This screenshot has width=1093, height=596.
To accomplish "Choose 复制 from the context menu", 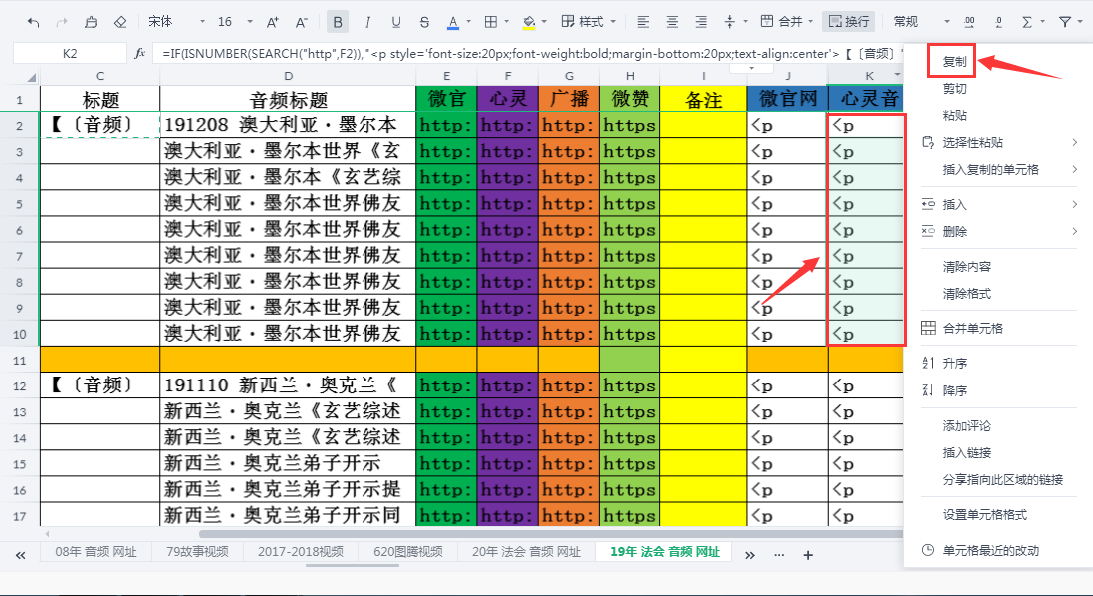I will tap(954, 61).
